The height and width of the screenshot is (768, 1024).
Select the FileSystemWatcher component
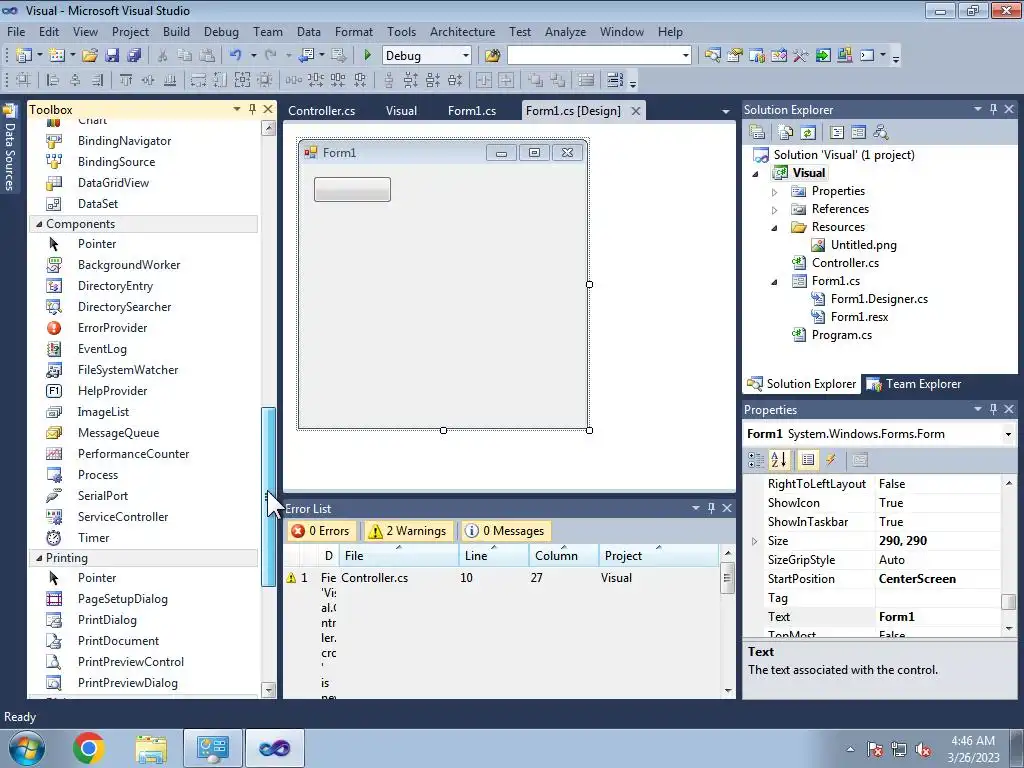click(127, 370)
